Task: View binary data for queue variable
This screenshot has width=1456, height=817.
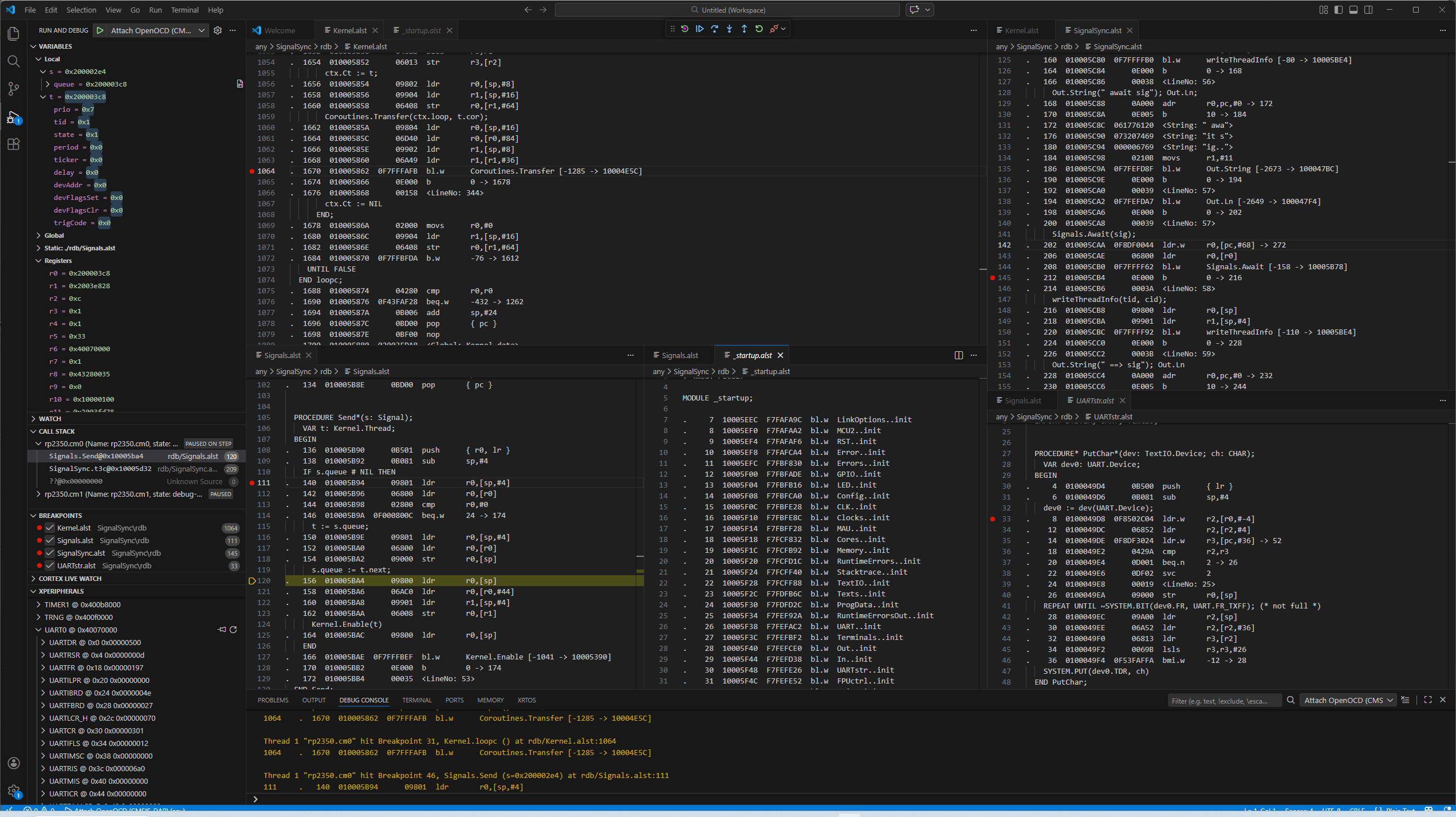Action: pos(240,84)
